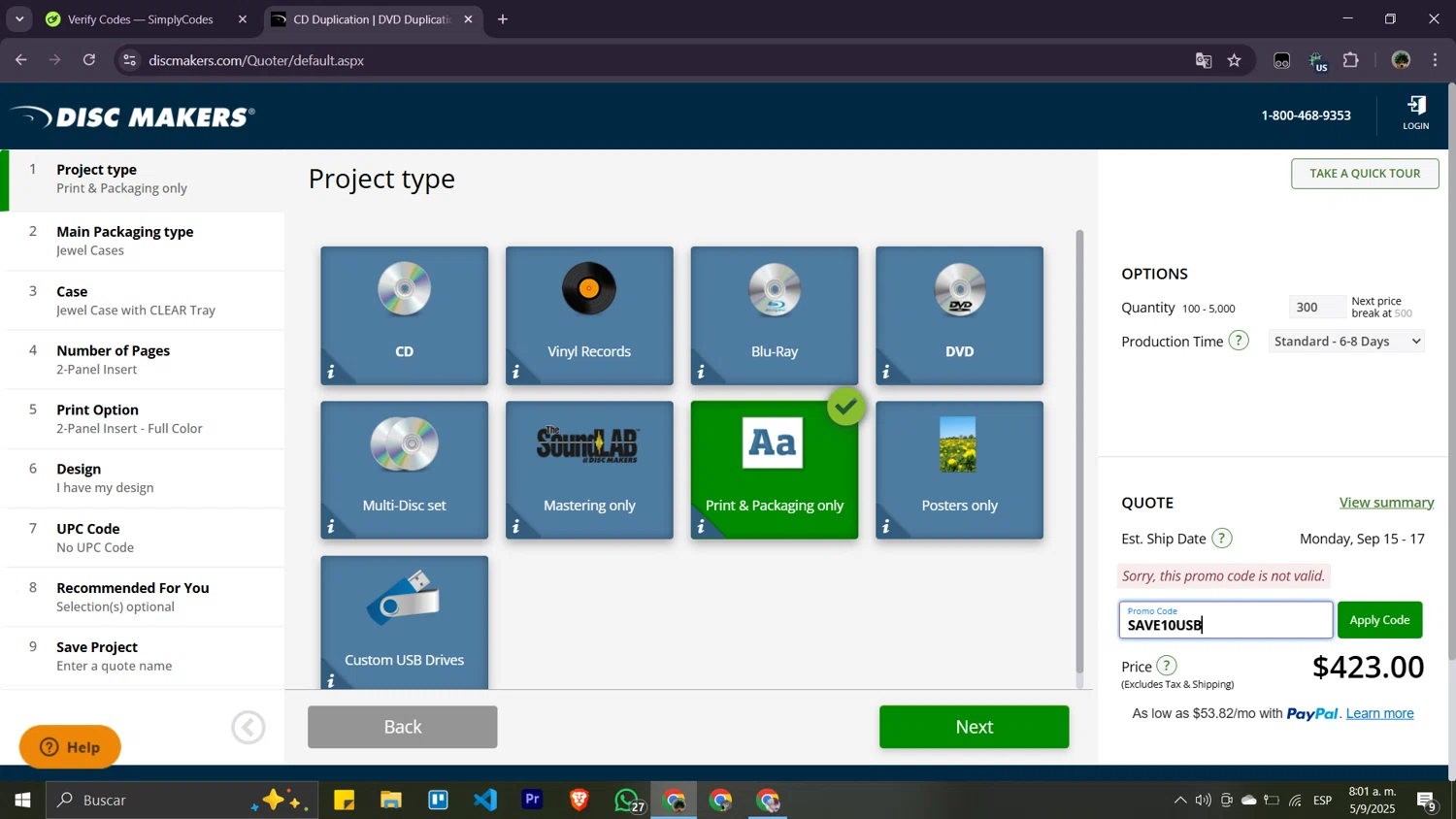Open info icon on the CD tile
The width and height of the screenshot is (1456, 819).
[x=331, y=373]
